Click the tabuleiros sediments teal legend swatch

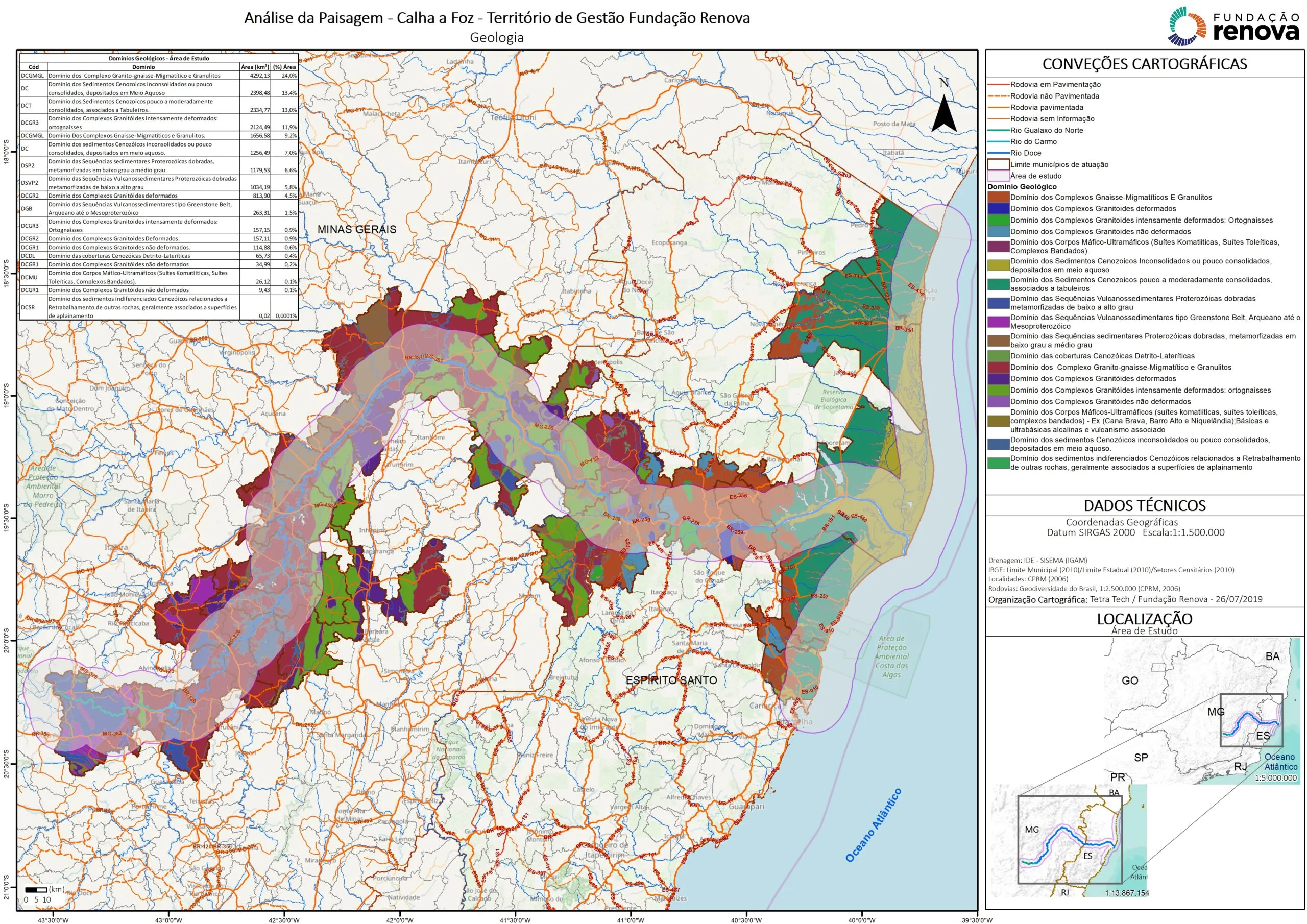pyautogui.click(x=999, y=284)
